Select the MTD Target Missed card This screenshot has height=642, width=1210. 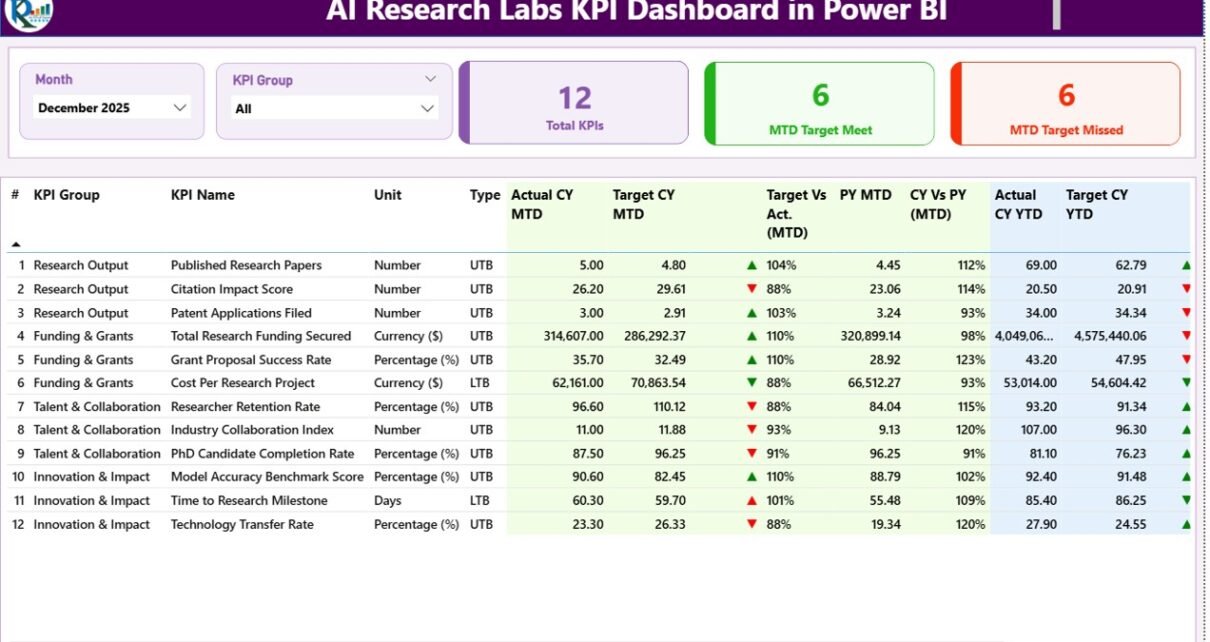[1066, 104]
